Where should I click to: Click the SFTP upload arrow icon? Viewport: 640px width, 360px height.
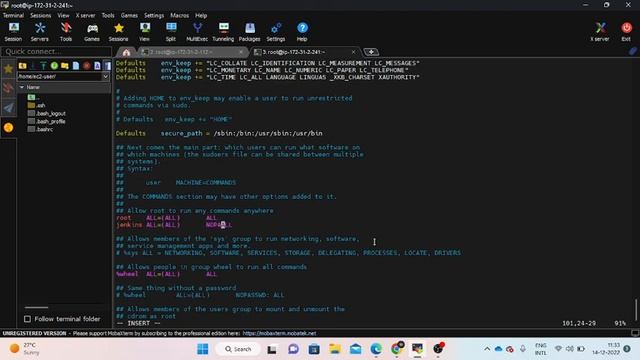43,66
